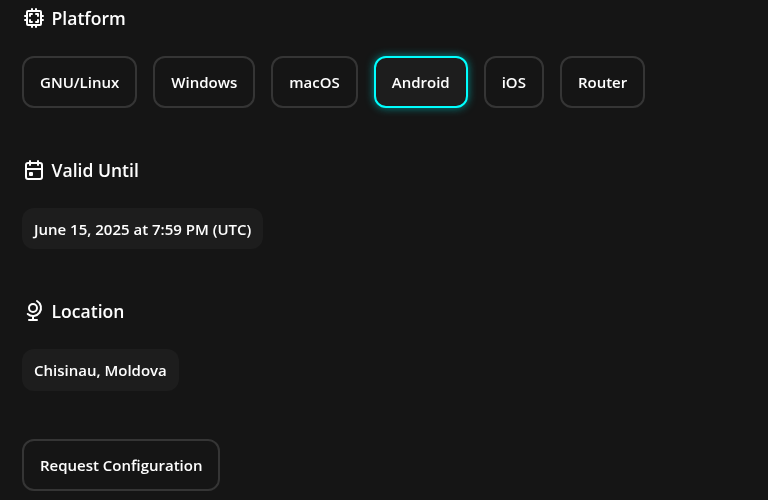This screenshot has height=500, width=768.
Task: Click the word Chisinau in location chip
Action: tap(67, 371)
